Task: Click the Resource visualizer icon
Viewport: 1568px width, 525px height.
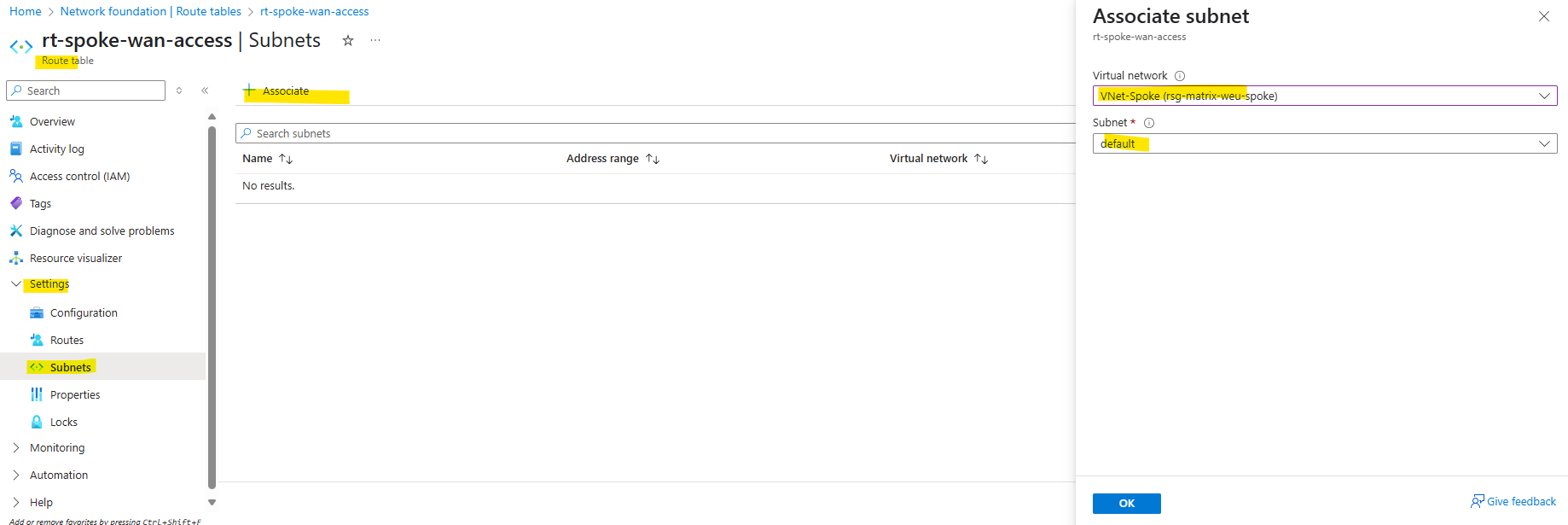Action: click(x=16, y=258)
